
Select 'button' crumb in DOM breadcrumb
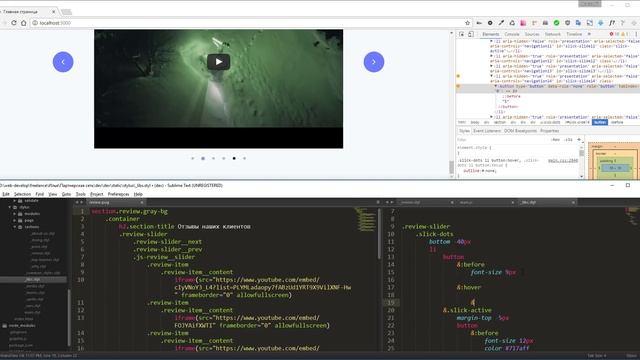pyautogui.click(x=600, y=122)
